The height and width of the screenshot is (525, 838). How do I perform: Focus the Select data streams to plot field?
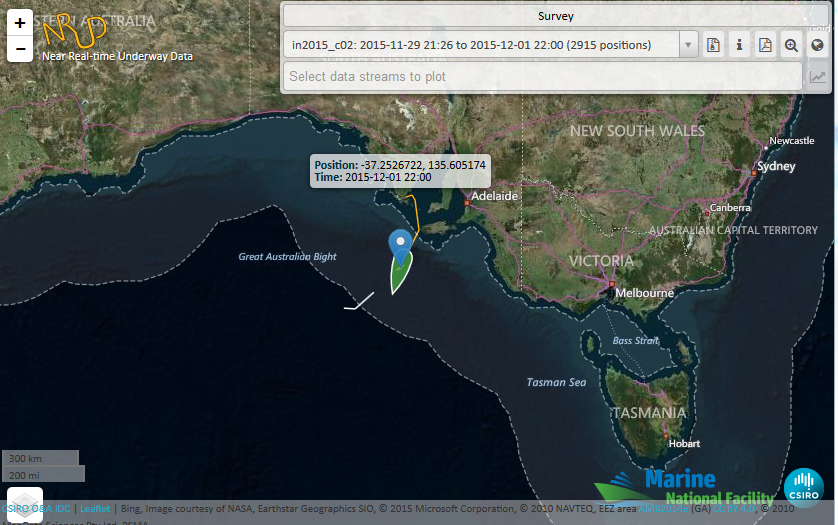[x=543, y=76]
